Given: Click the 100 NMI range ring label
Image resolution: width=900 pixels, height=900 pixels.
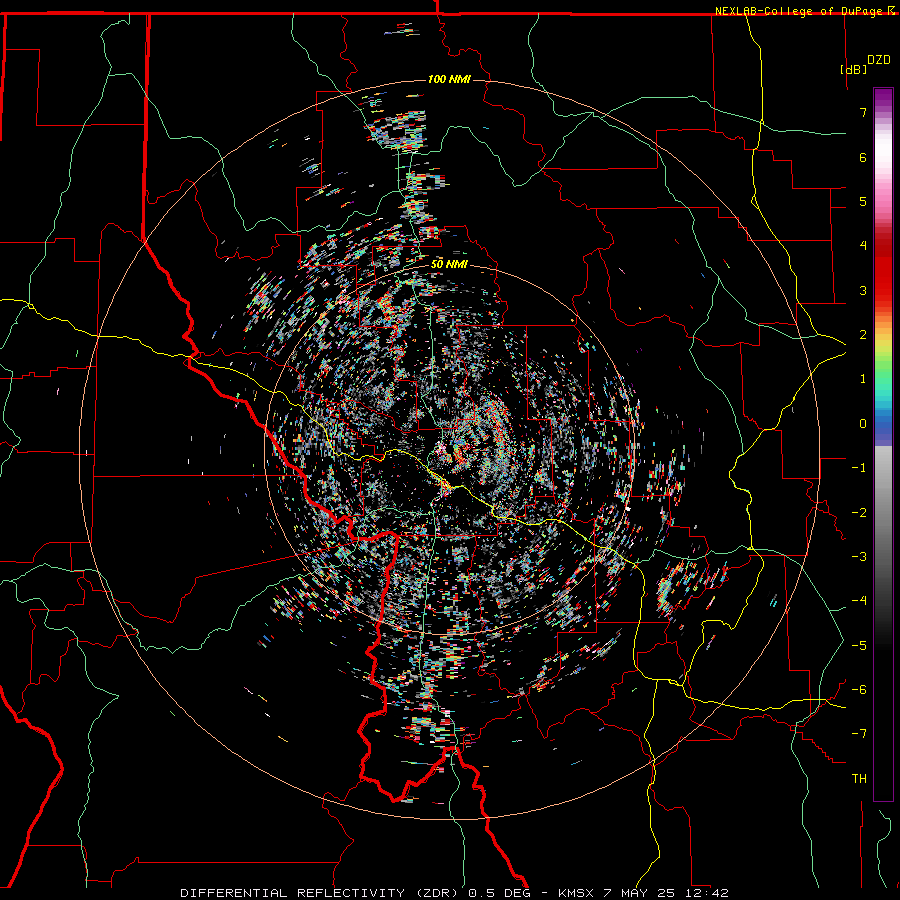Looking at the screenshot, I should coord(449,79).
